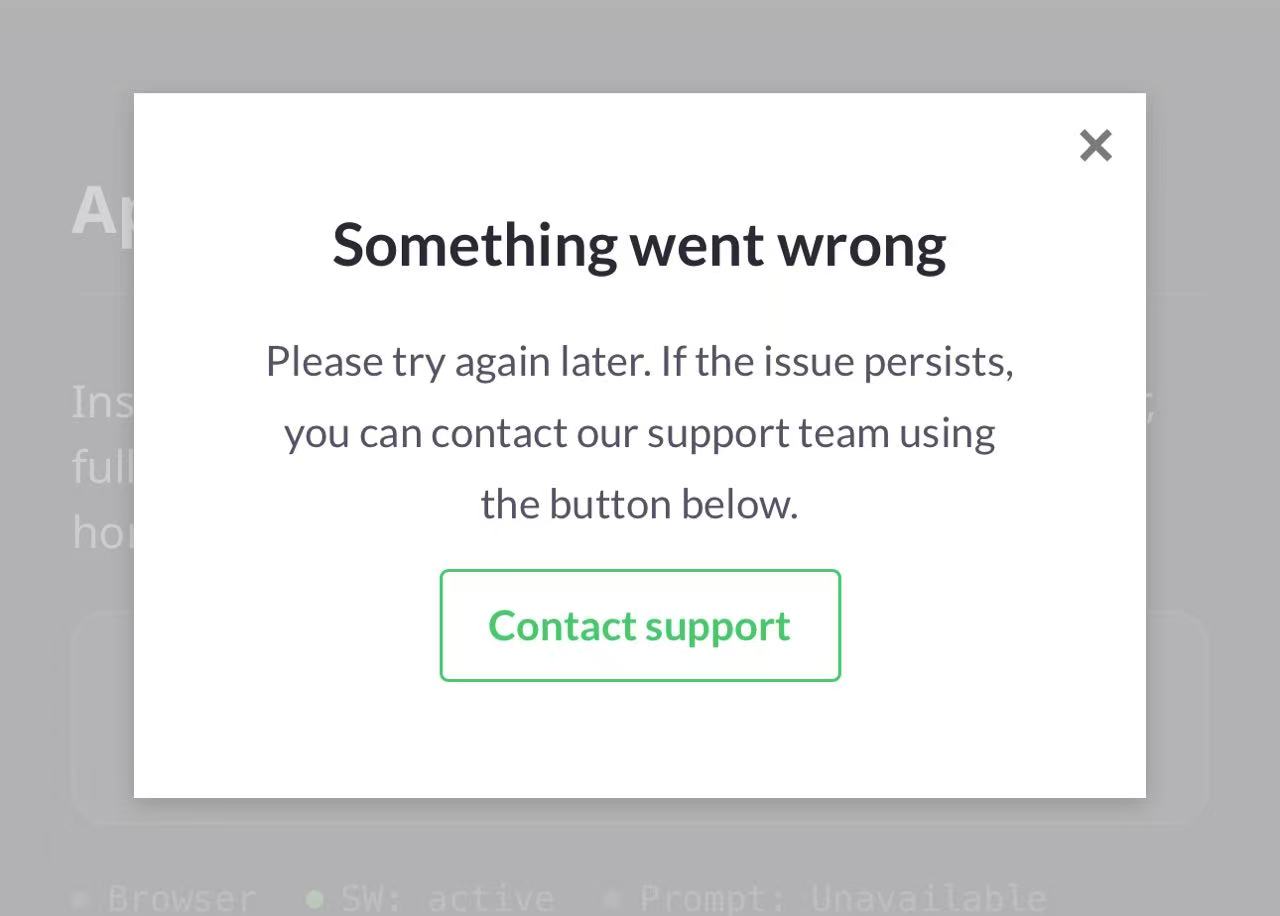Click the grey dot beside Browser status
The image size is (1280, 916).
(81, 899)
